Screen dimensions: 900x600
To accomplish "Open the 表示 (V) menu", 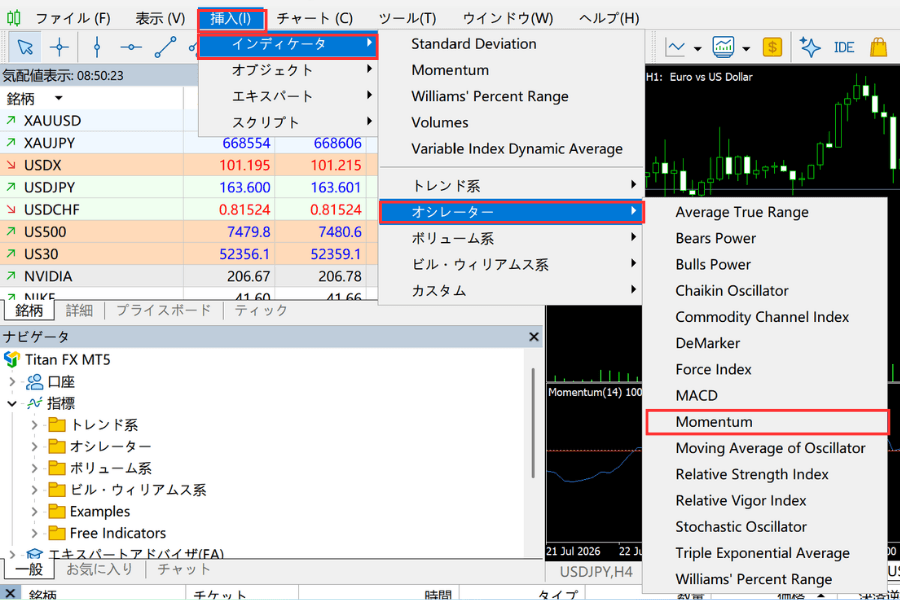I will 160,18.
